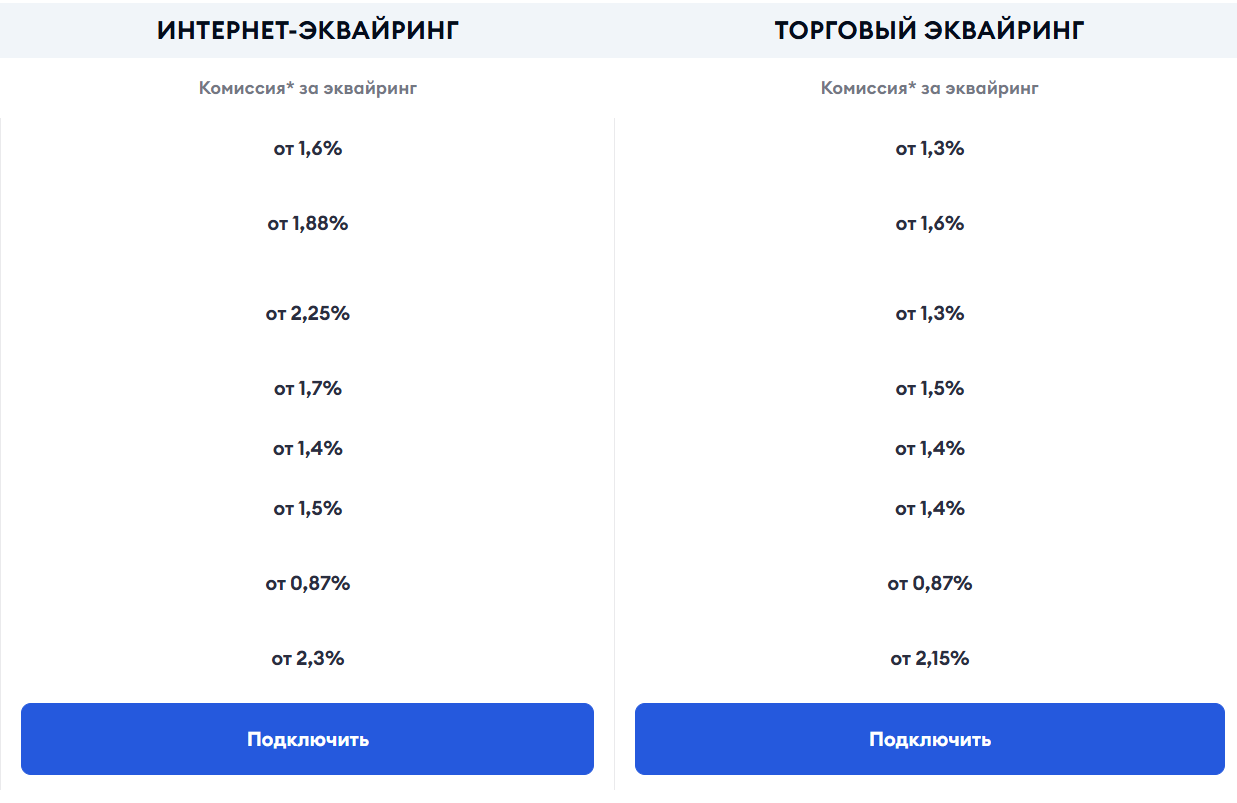Click the от 1,88% commission value

pyautogui.click(x=308, y=224)
